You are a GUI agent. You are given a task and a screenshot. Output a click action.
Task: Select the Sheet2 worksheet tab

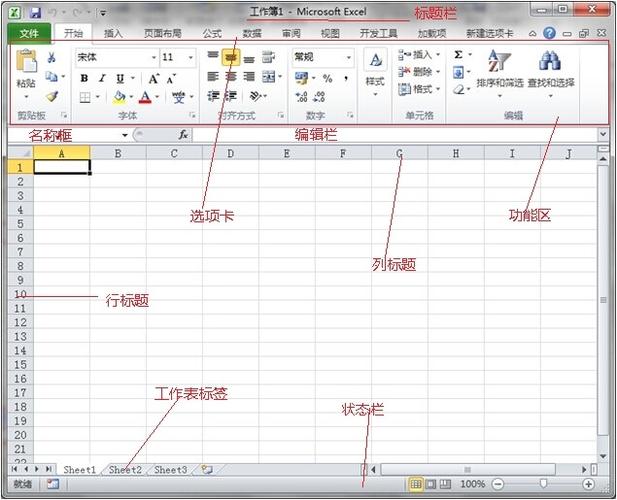(125, 470)
